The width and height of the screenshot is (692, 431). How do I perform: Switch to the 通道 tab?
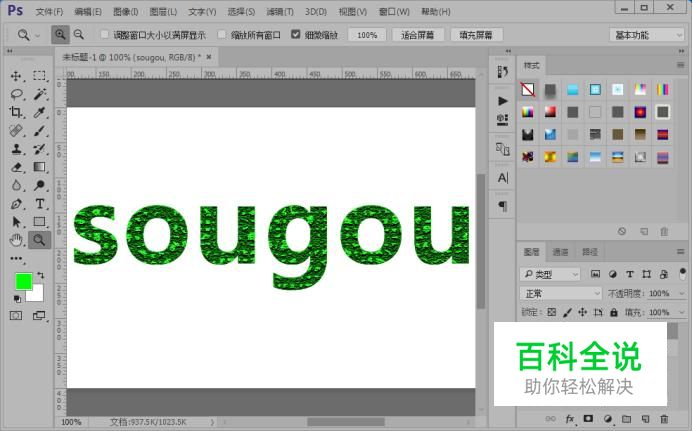point(560,252)
